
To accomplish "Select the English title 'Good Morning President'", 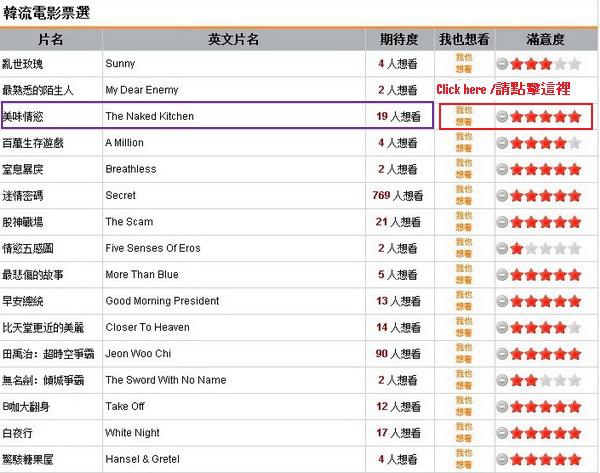I will pos(162,301).
